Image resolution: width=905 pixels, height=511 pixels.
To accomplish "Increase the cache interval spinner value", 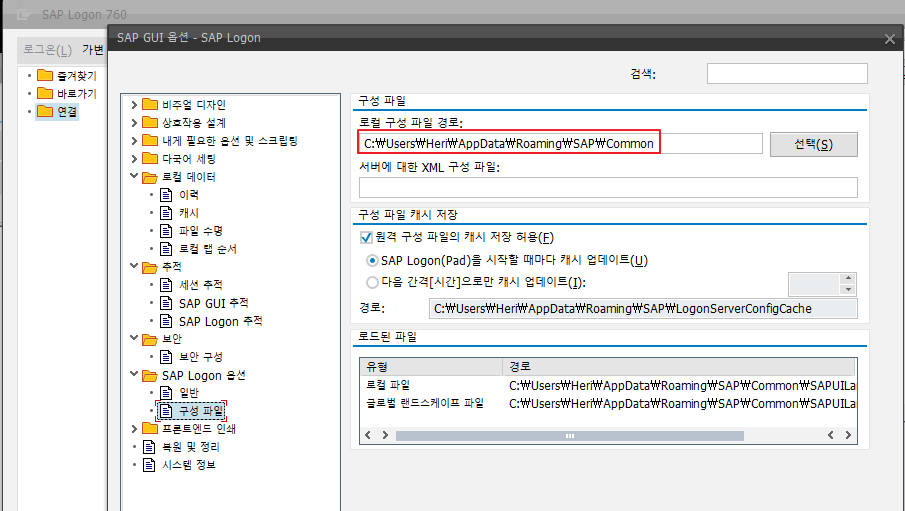I will [x=848, y=278].
